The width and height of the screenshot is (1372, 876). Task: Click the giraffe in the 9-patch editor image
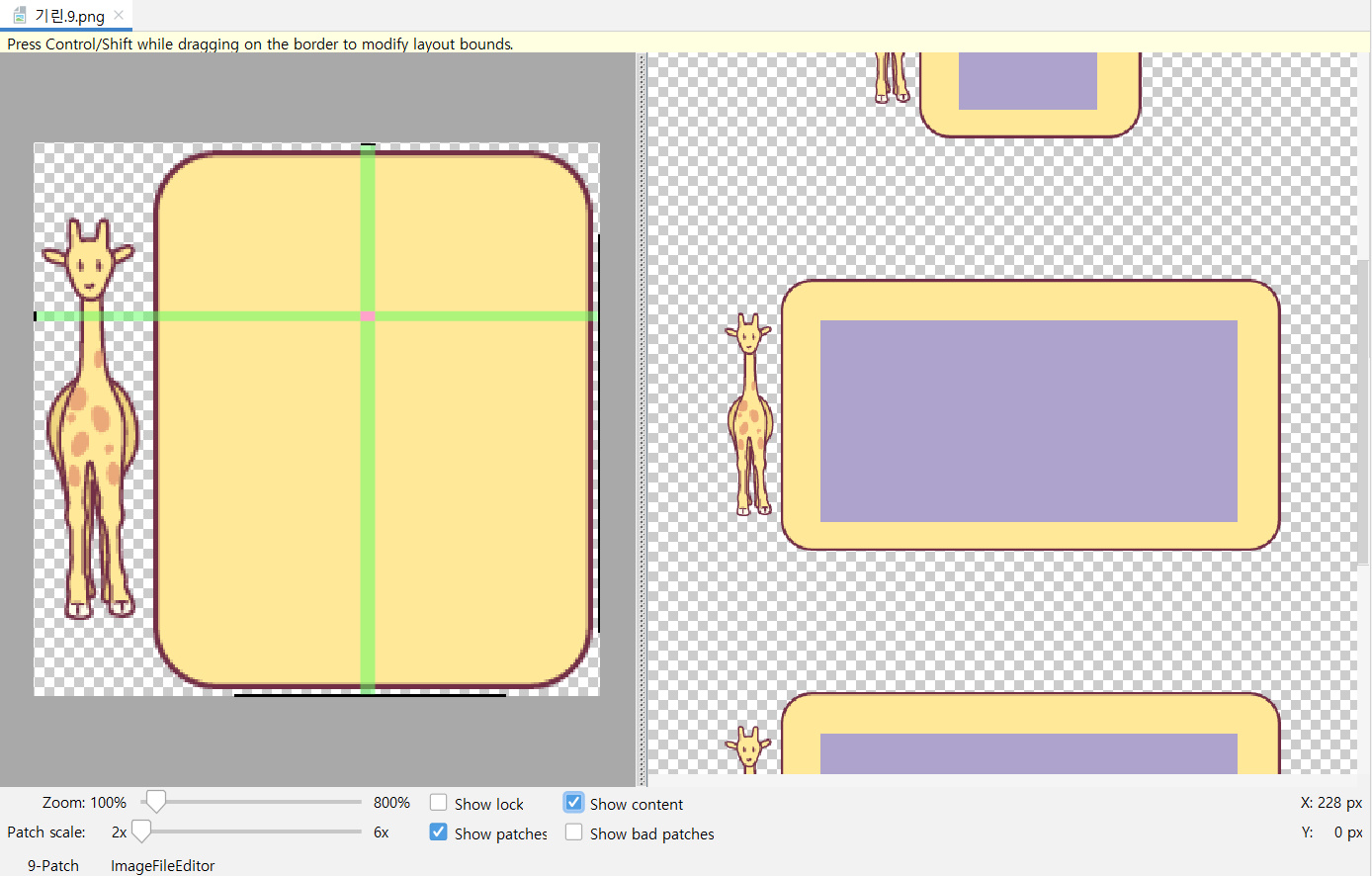coord(90,419)
